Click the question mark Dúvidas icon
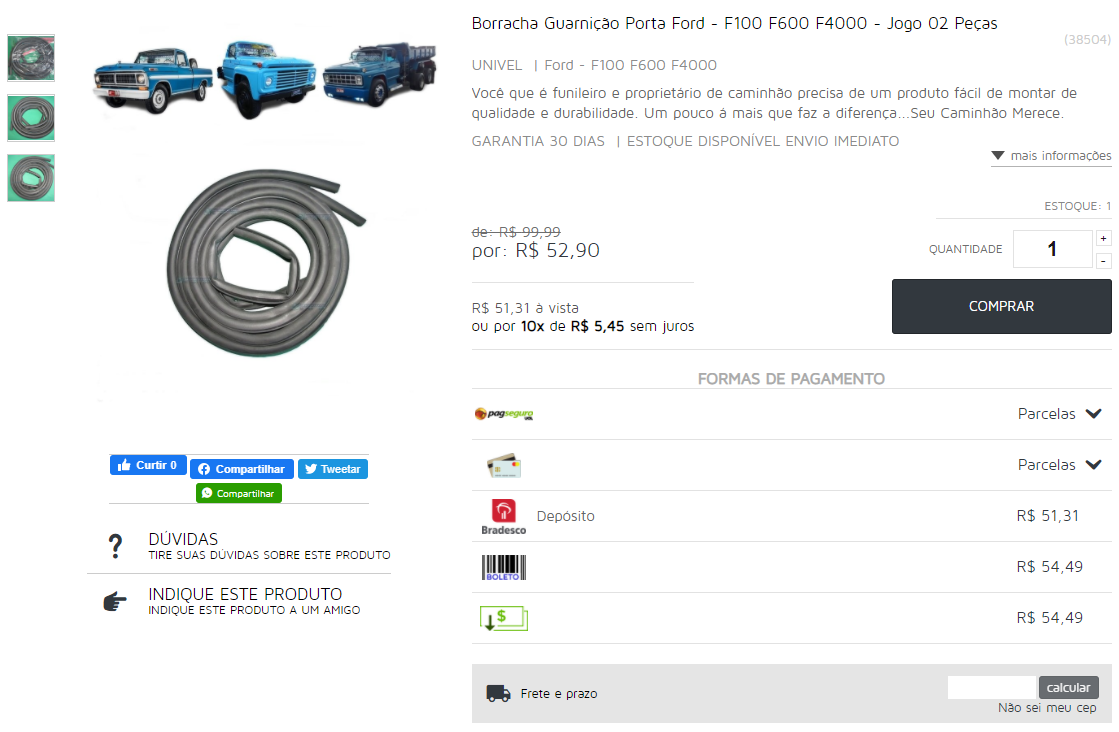 116,546
